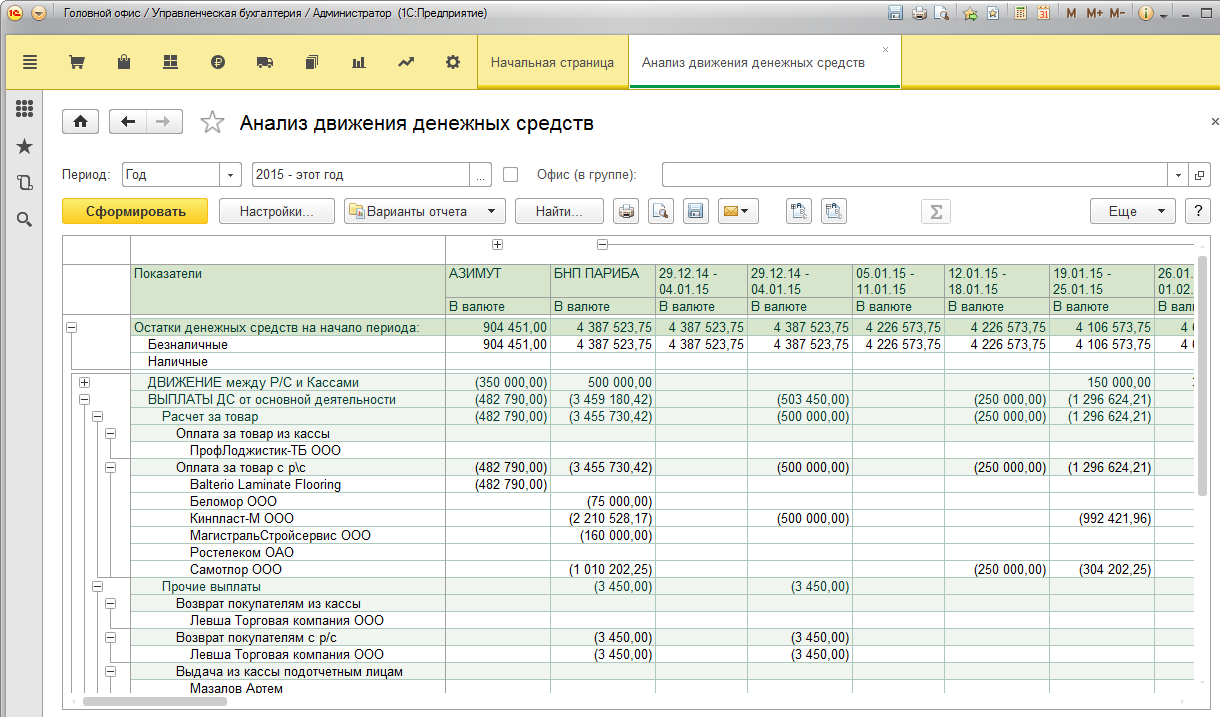Open the ruble money section
This screenshot has width=1220, height=717.
218,62
